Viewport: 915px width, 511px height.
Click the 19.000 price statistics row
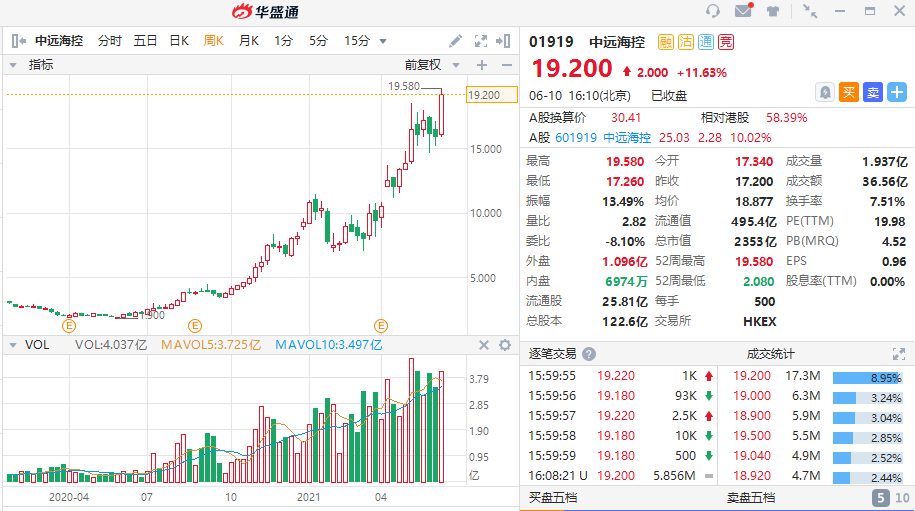(x=818, y=396)
